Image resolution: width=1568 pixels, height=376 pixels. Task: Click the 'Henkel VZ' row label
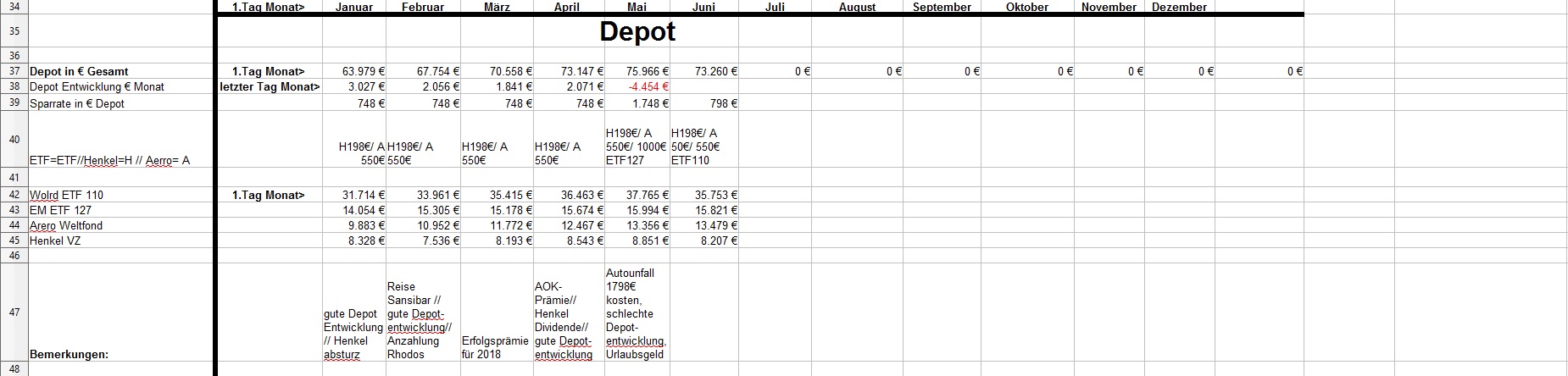[120, 241]
